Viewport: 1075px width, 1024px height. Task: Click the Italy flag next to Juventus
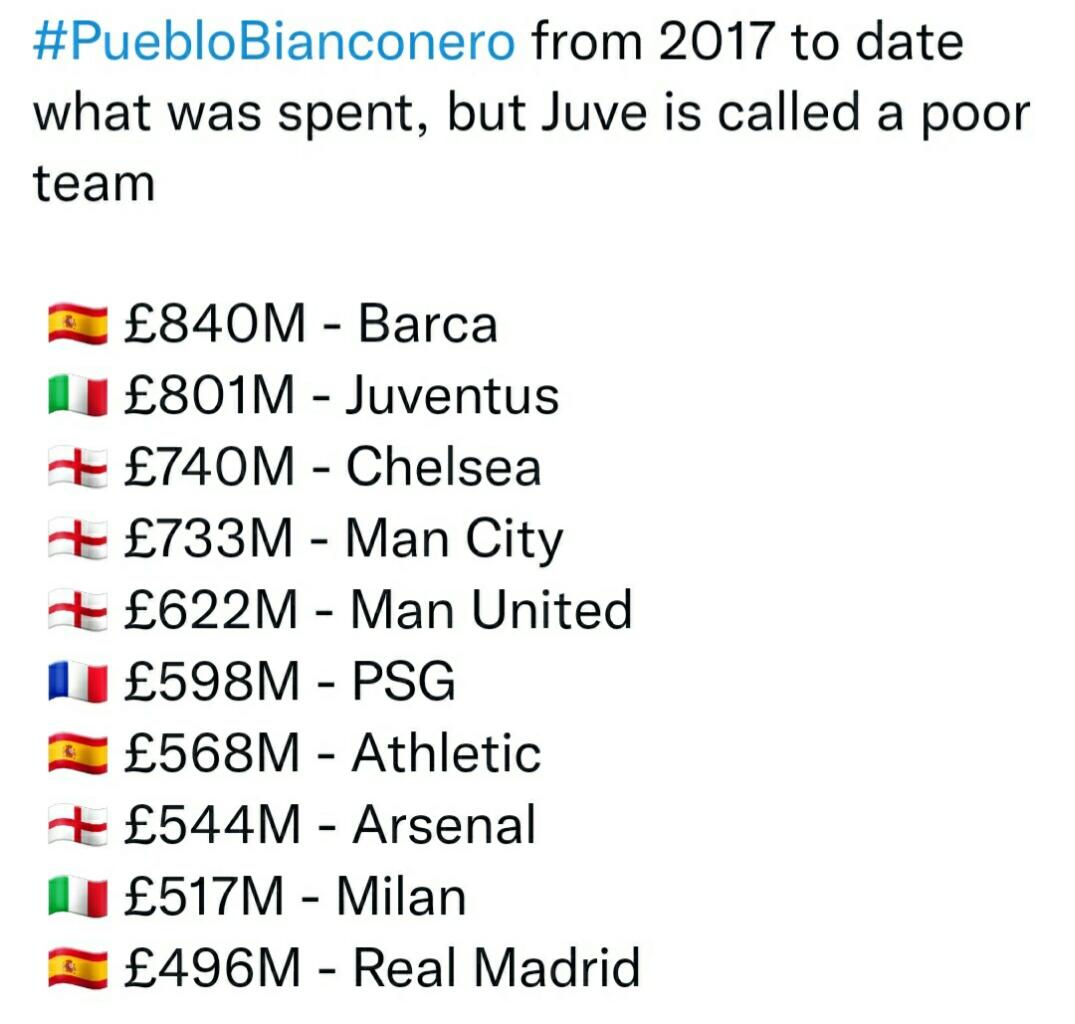77,397
